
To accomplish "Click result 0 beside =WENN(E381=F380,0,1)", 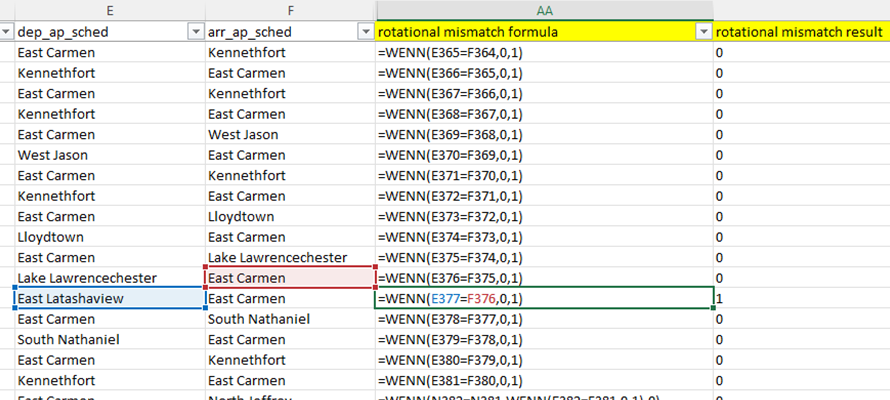I will pyautogui.click(x=801, y=380).
